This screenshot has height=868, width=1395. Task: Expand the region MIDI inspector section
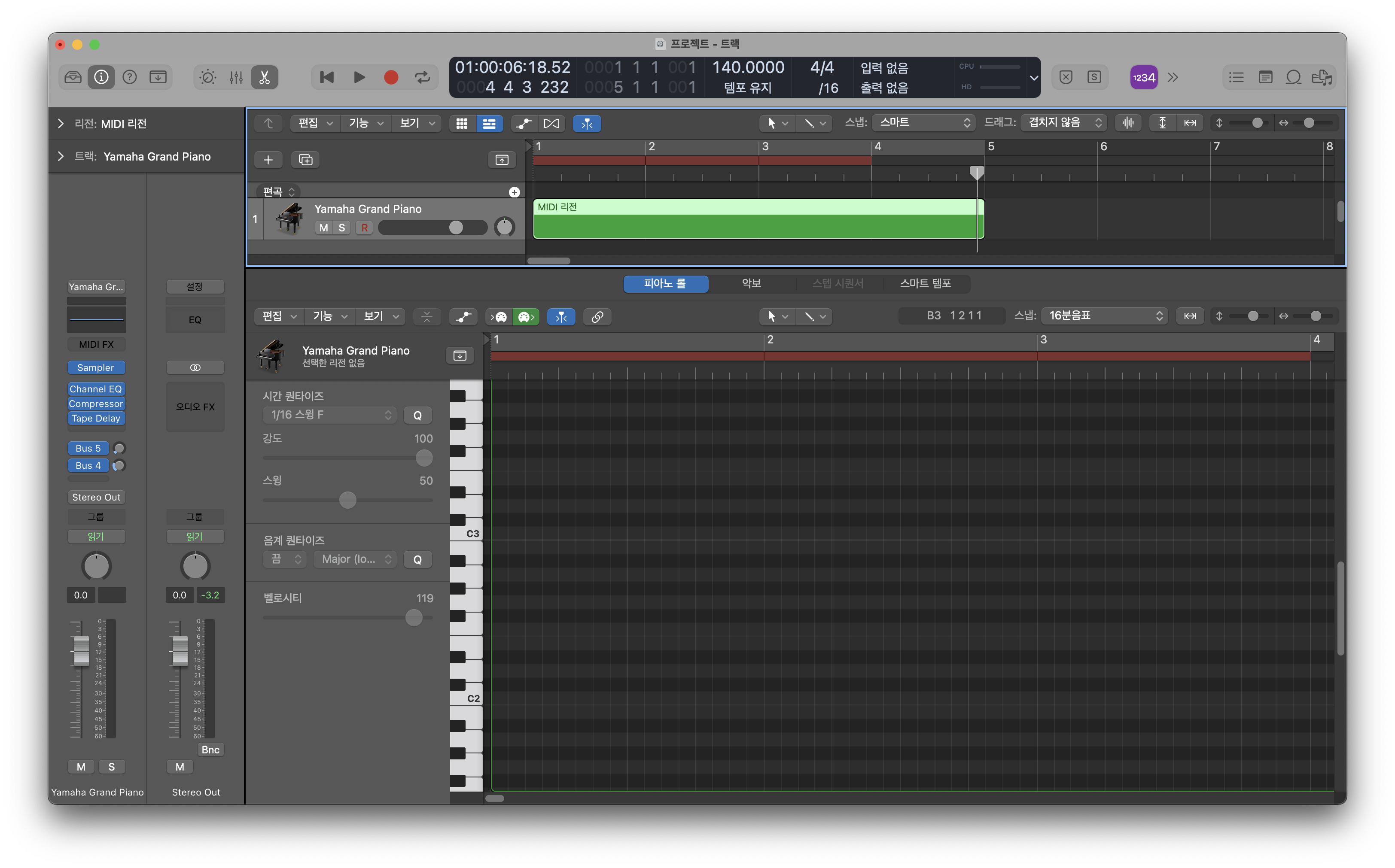(61, 124)
